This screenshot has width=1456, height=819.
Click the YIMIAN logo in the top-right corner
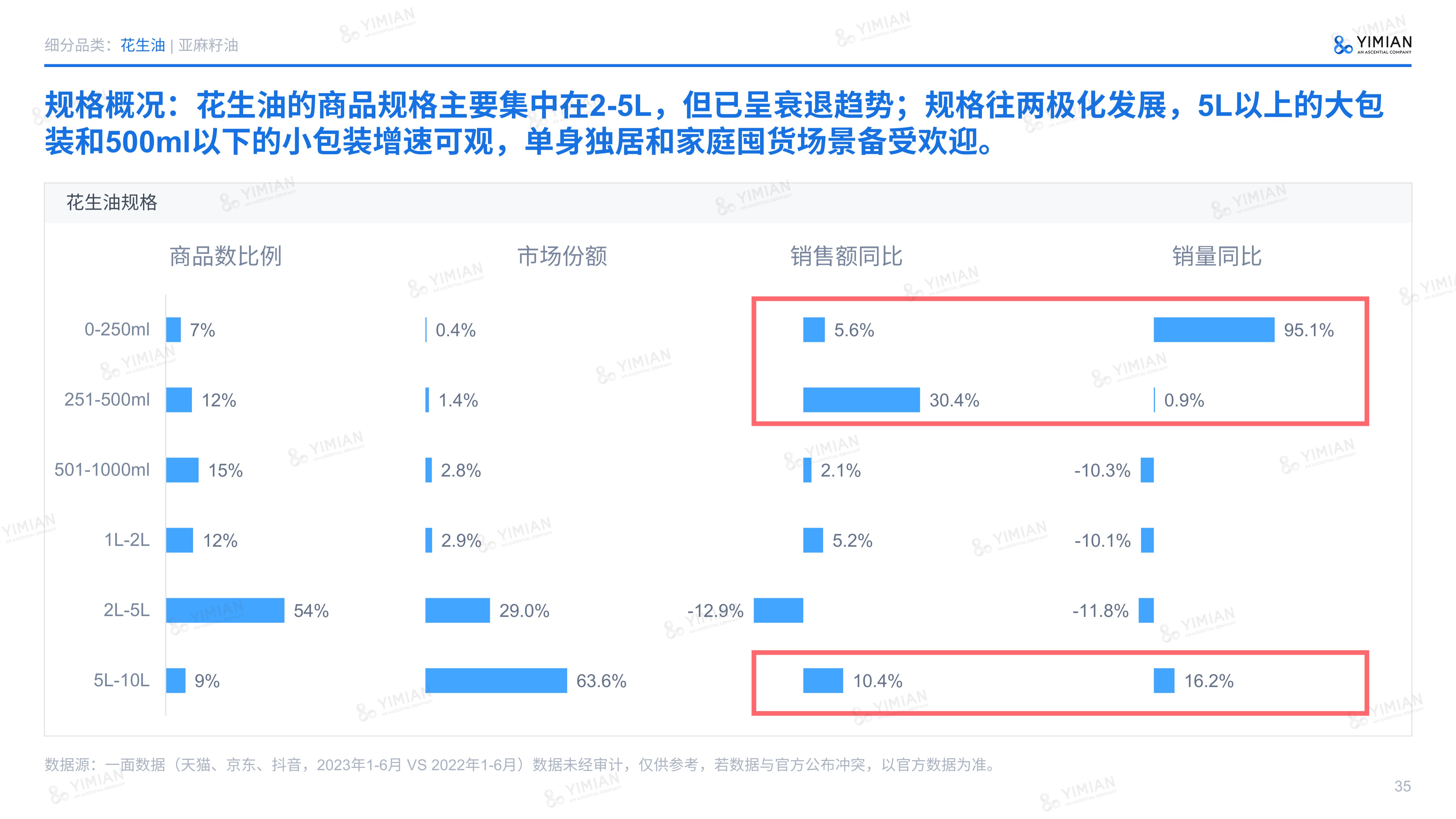coord(1372,44)
